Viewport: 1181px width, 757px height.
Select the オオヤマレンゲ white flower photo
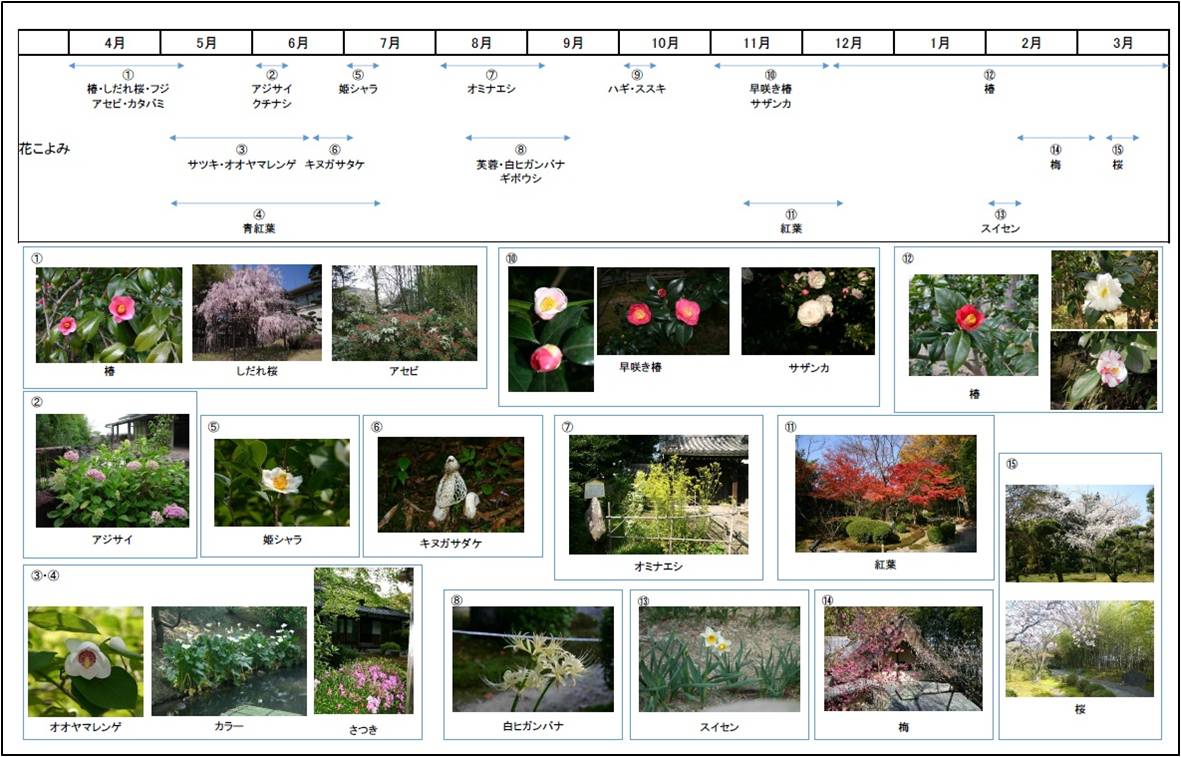85,661
